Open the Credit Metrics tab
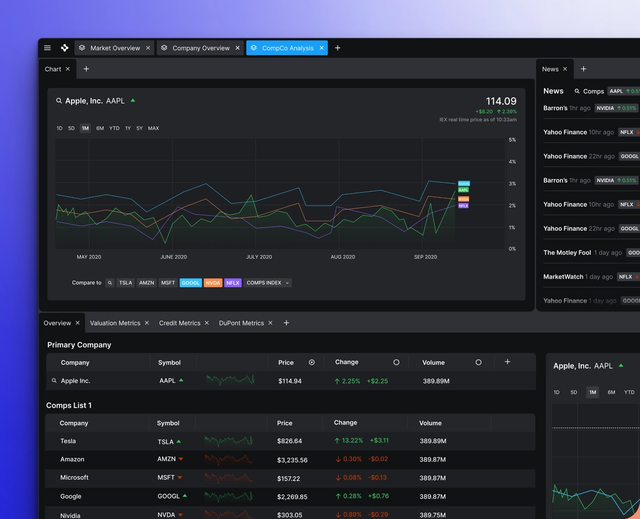This screenshot has height=519, width=640. [180, 323]
